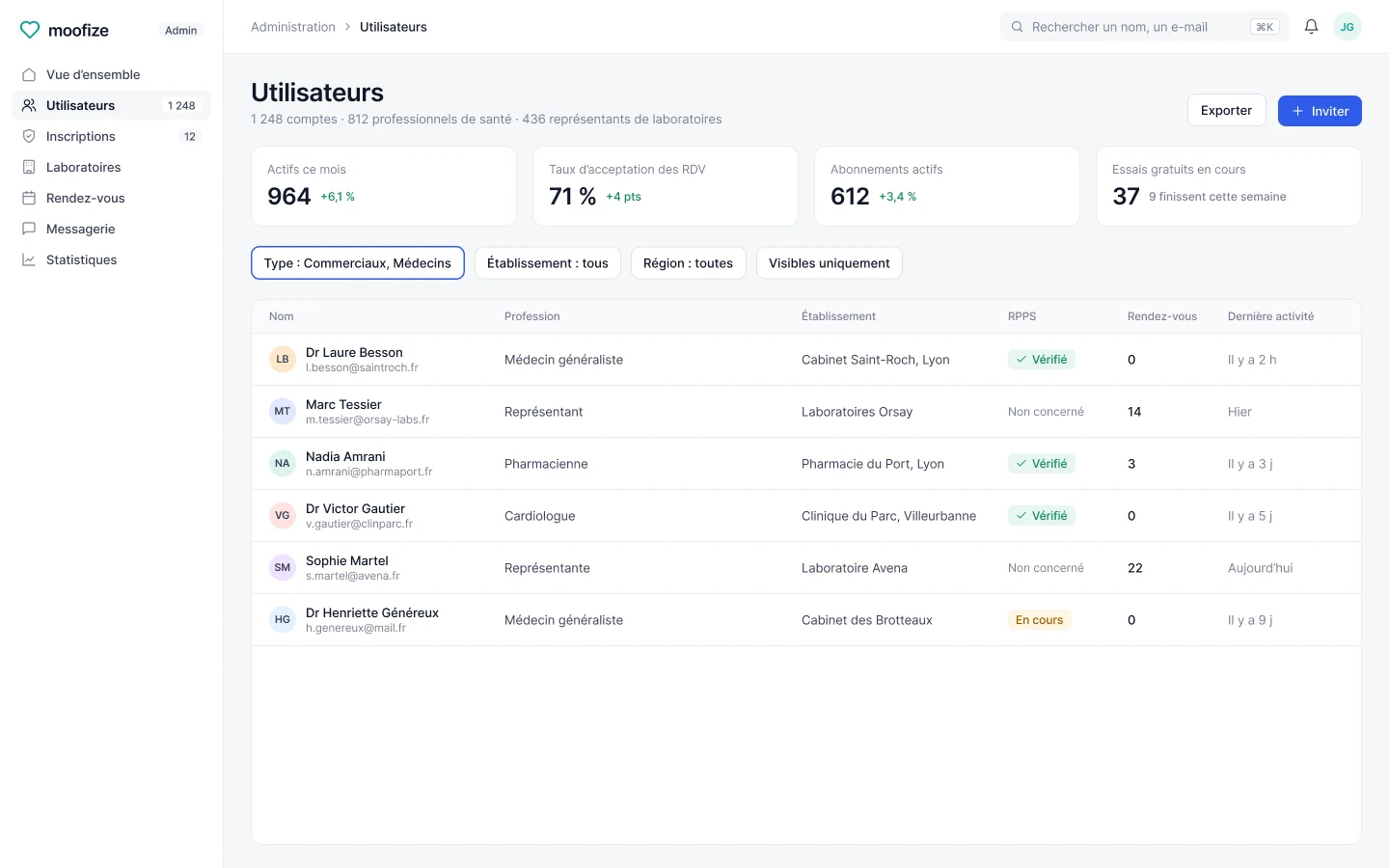
Task: Click the Administration breadcrumb link
Action: [x=293, y=27]
